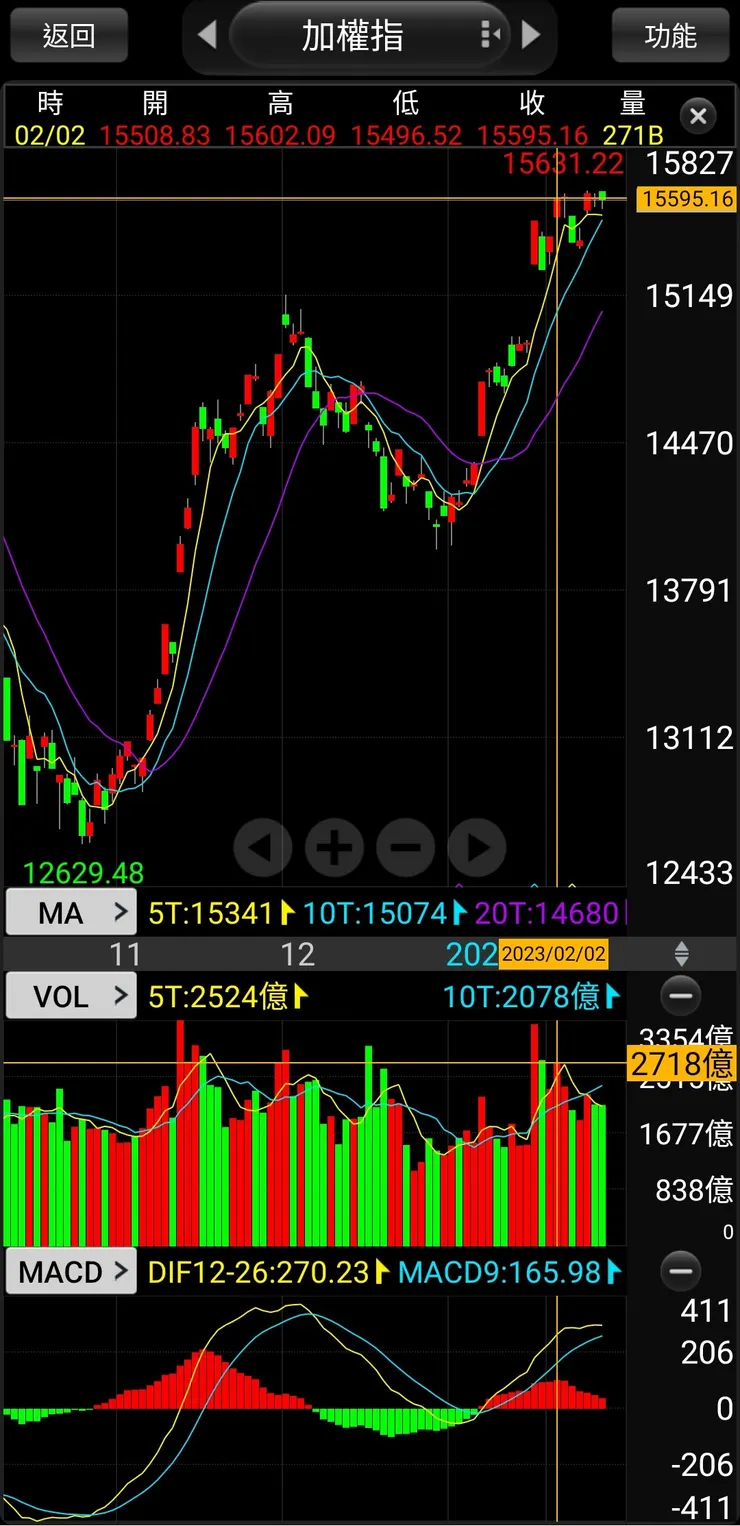This screenshot has height=1526, width=740.
Task: Tap the volume value 271B
Action: pos(633,135)
